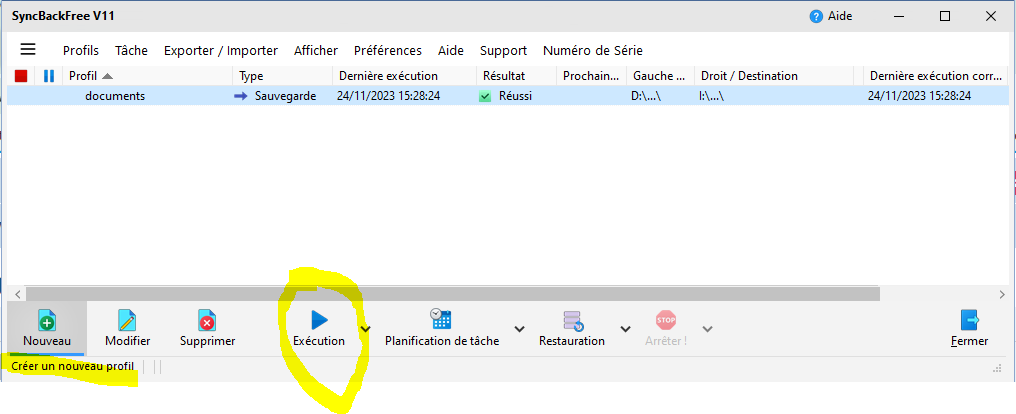Click the scrollbar right arrow
This screenshot has height=414, width=1016.
(x=1002, y=294)
